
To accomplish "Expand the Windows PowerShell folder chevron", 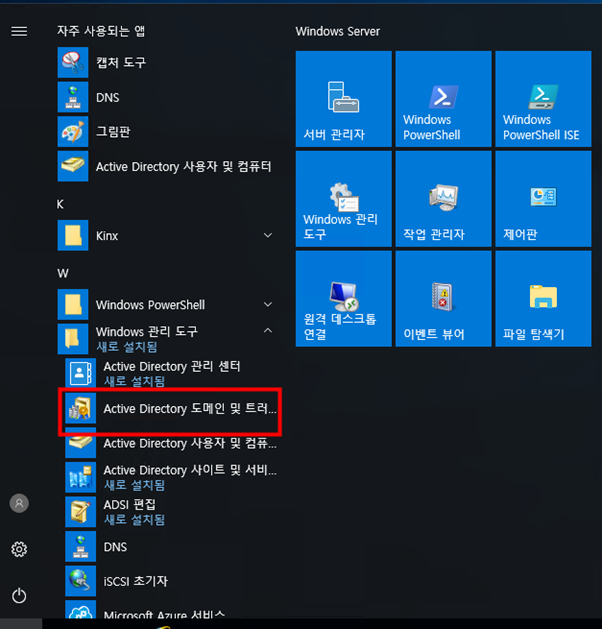I will (268, 304).
